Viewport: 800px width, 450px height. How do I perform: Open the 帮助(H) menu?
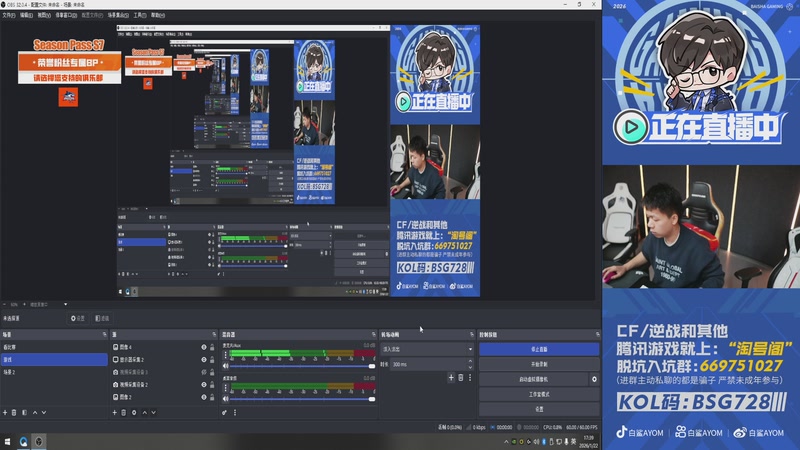158,15
